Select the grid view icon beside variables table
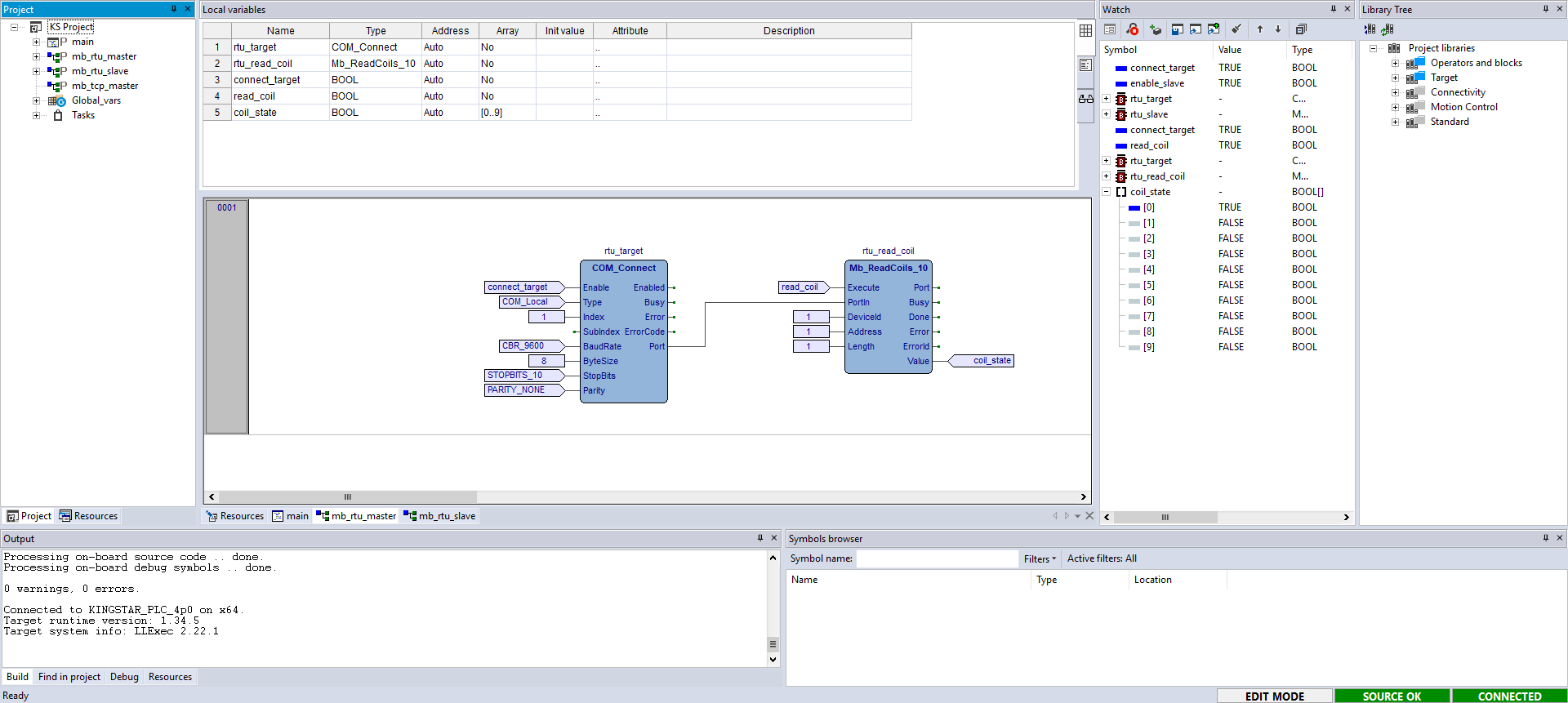This screenshot has width=1568, height=703. coord(1085,31)
